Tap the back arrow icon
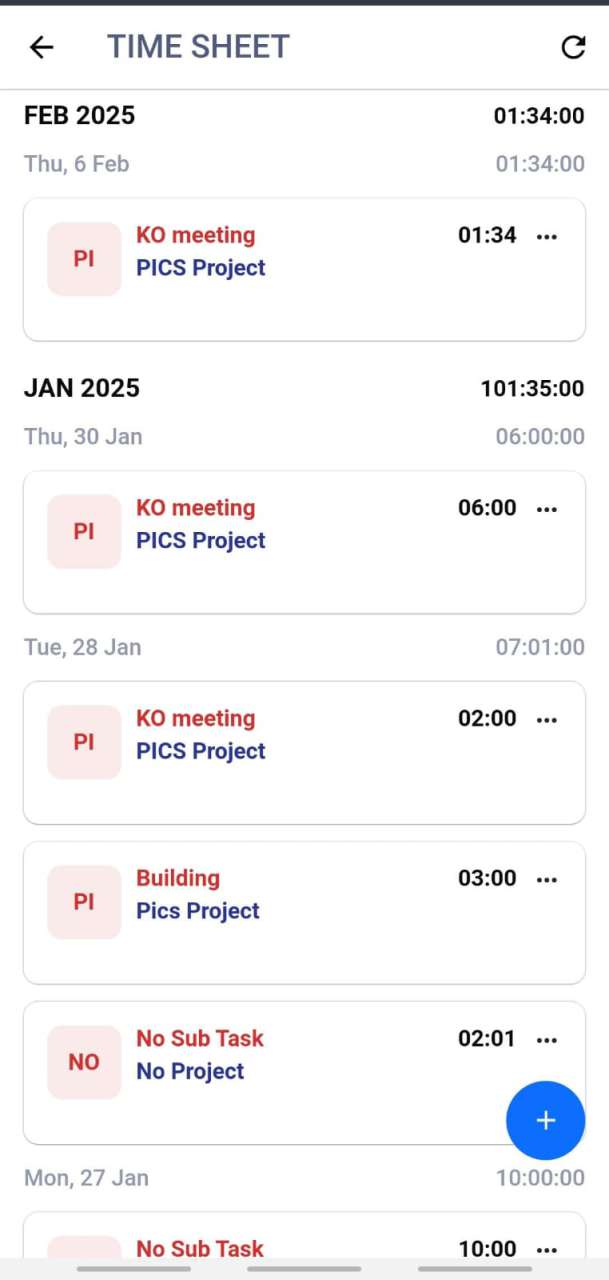The image size is (609, 1280). 41,47
